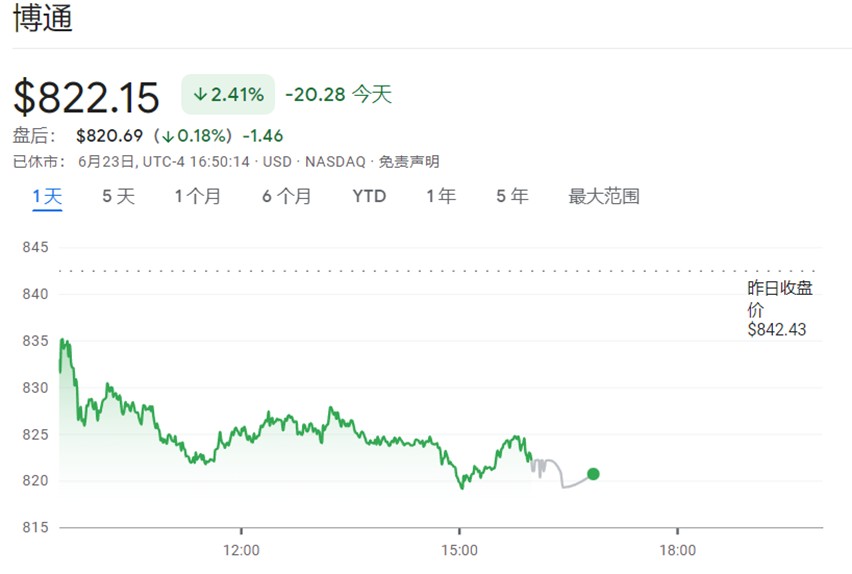
Task: Click the down arrow in the percent badge
Action: pyautogui.click(x=200, y=95)
